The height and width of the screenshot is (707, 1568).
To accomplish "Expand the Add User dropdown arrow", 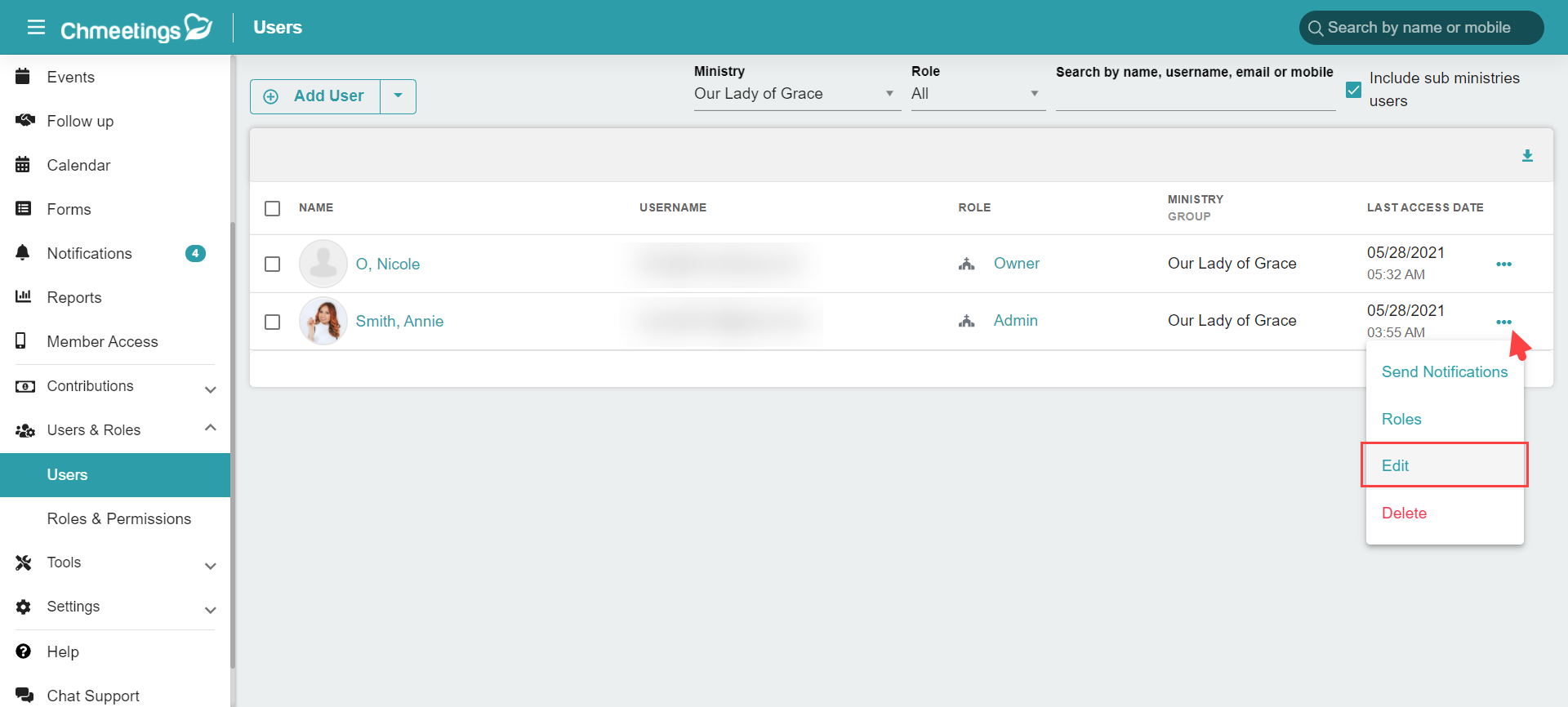I will click(398, 96).
